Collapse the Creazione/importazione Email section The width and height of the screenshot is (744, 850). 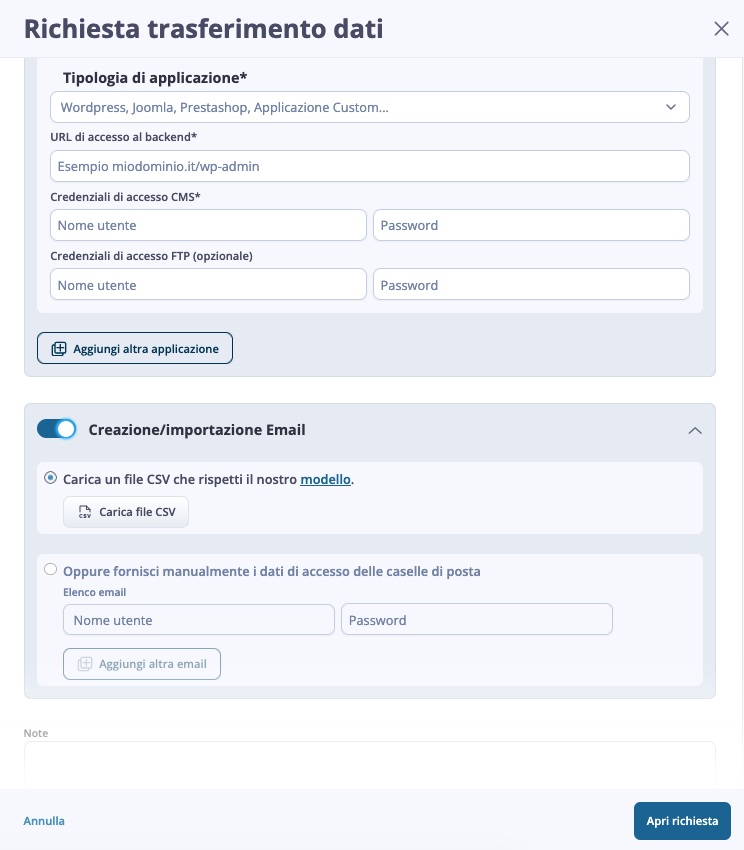click(695, 430)
